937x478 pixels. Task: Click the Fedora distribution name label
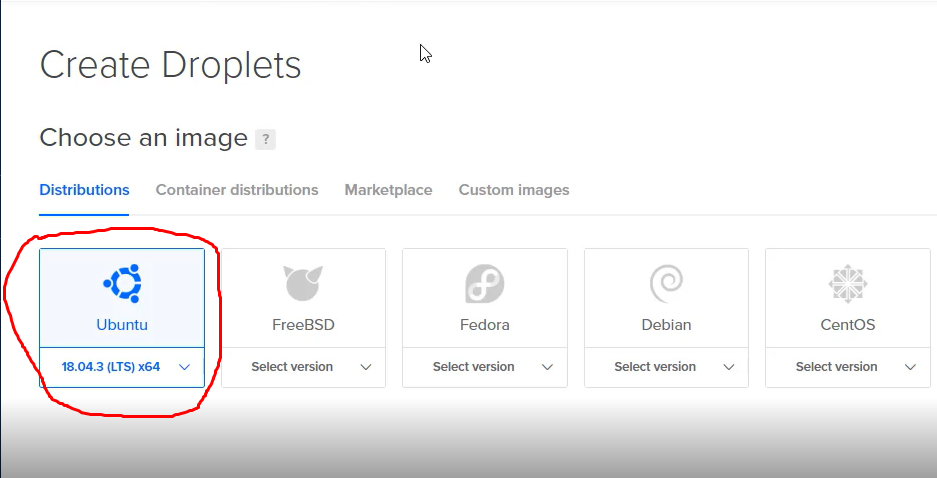coord(485,325)
